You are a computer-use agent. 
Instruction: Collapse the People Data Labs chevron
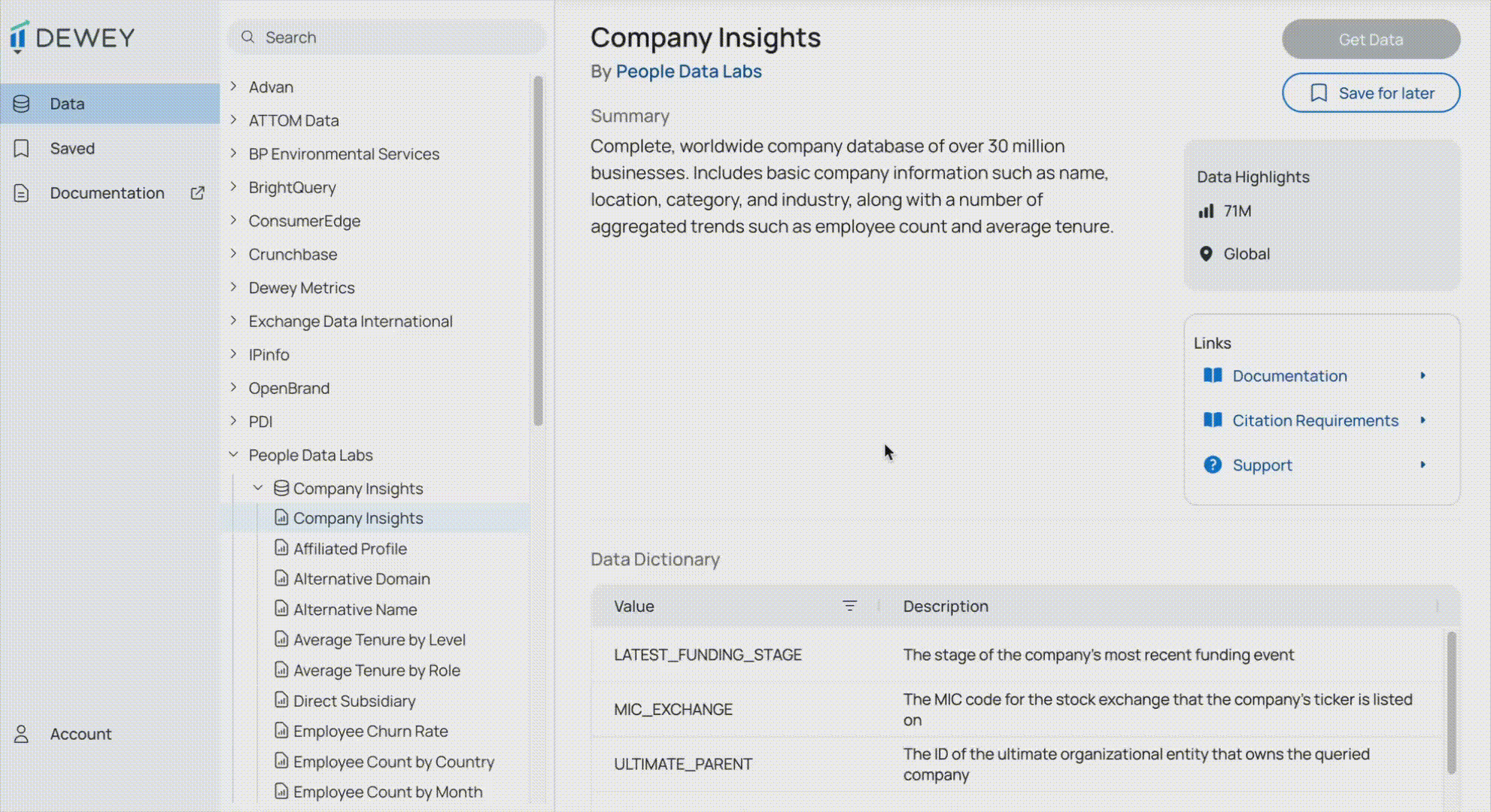click(x=233, y=454)
